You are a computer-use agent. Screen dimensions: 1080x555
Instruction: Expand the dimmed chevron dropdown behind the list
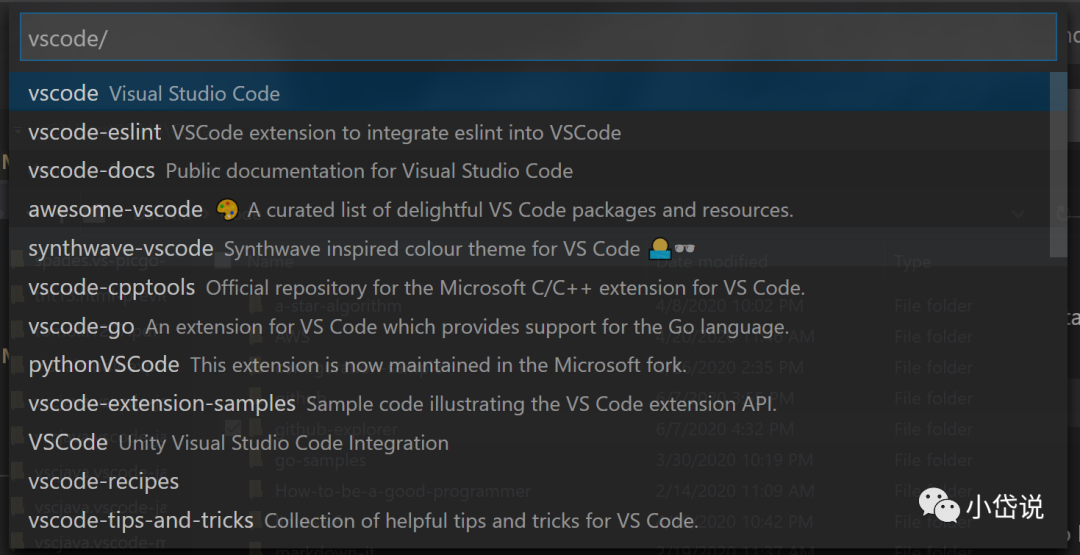(1019, 213)
